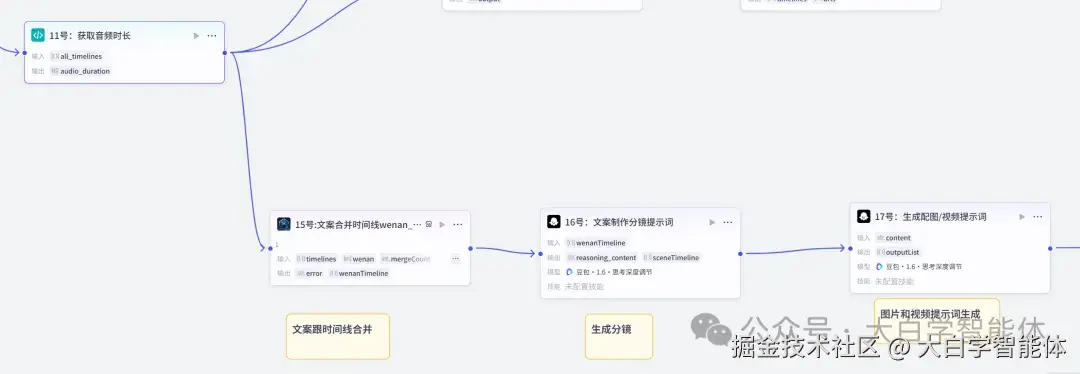Run the 15号 文案合并时间线 node
The image size is (1080, 374).
click(x=442, y=225)
